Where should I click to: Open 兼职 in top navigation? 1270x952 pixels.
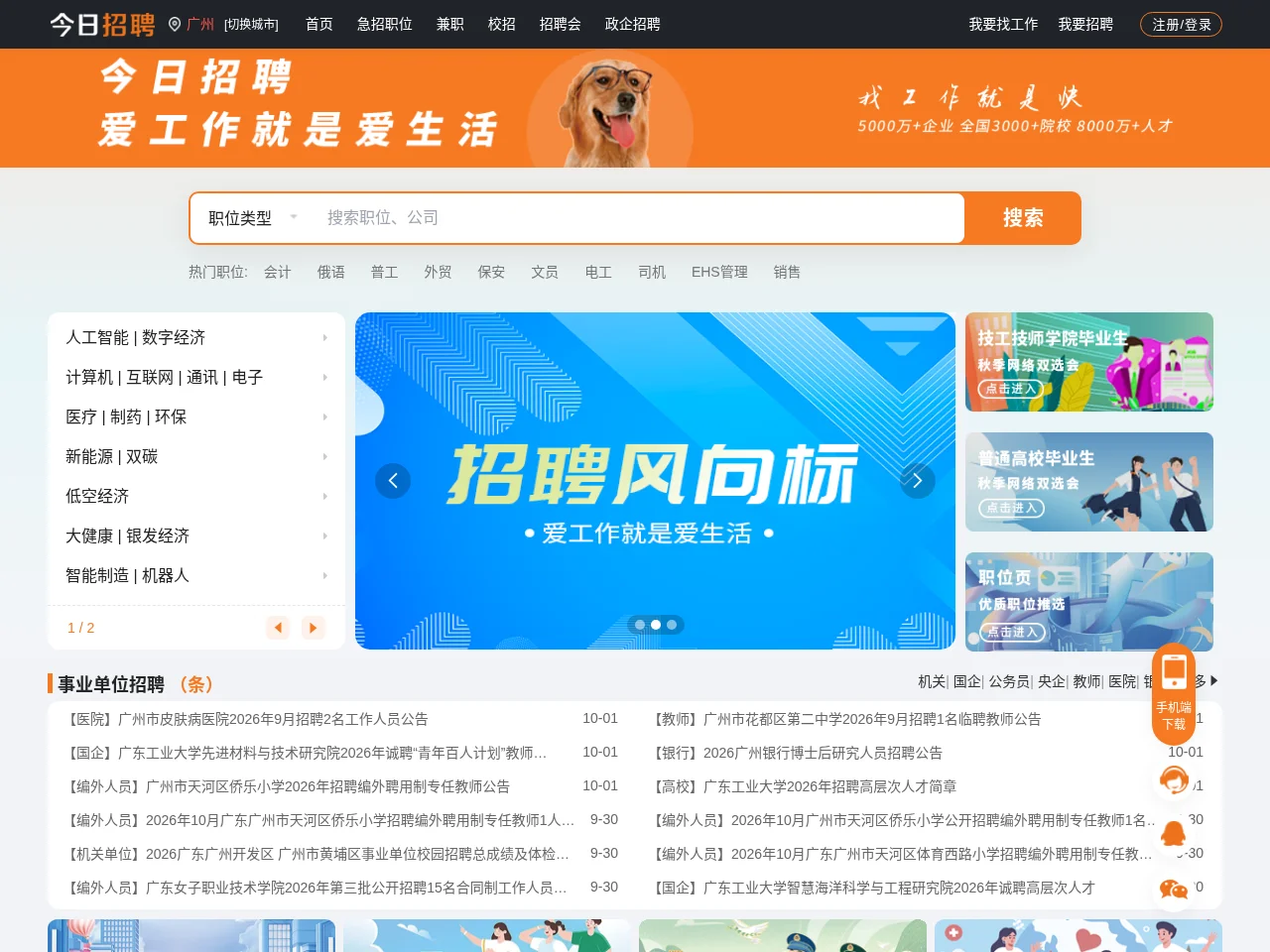[450, 24]
